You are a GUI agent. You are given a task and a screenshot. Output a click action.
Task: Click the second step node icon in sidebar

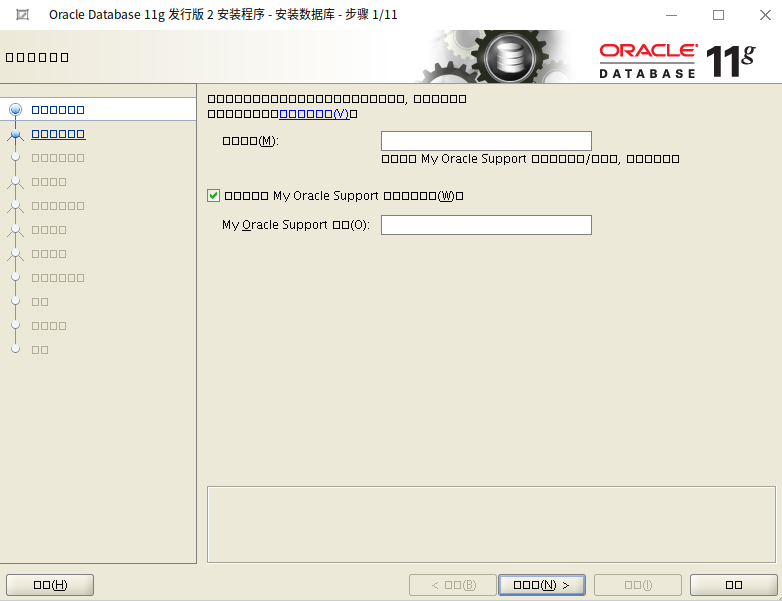15,134
